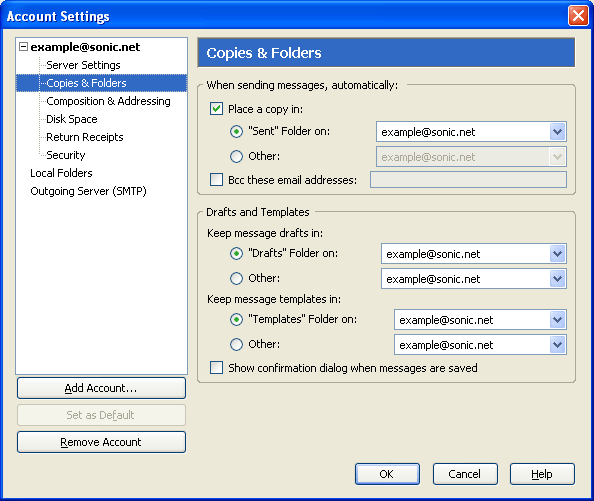Open the Other templates folder dropdown

[x=480, y=345]
